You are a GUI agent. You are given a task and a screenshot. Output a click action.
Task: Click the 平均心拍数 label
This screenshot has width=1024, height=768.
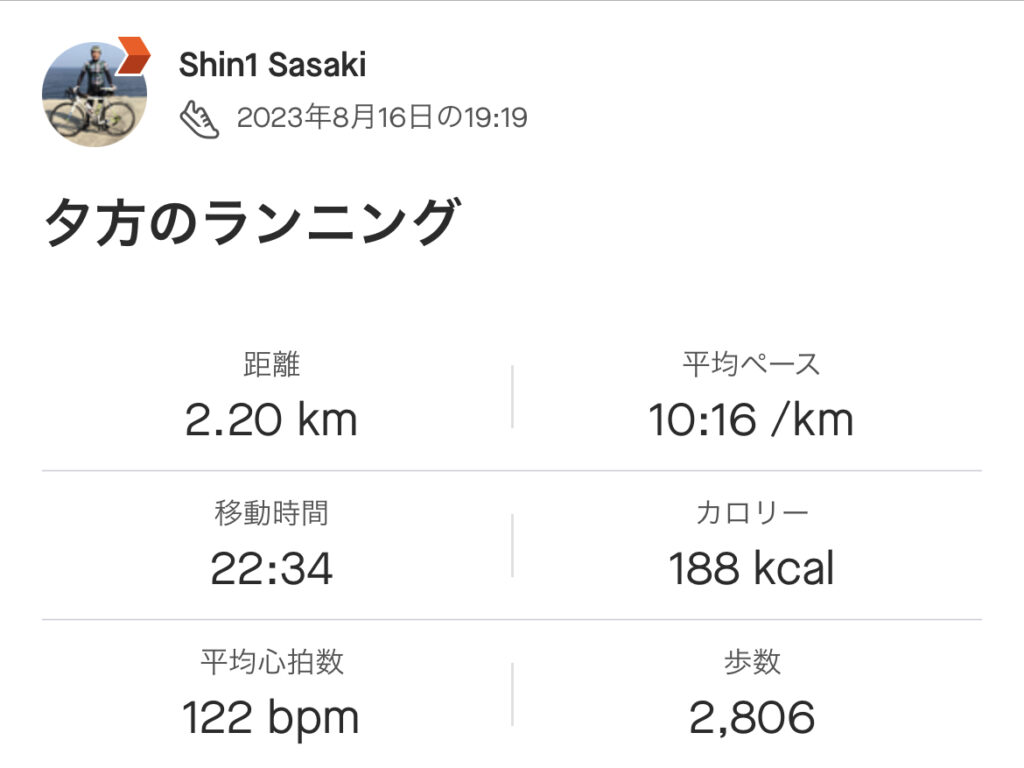click(272, 662)
